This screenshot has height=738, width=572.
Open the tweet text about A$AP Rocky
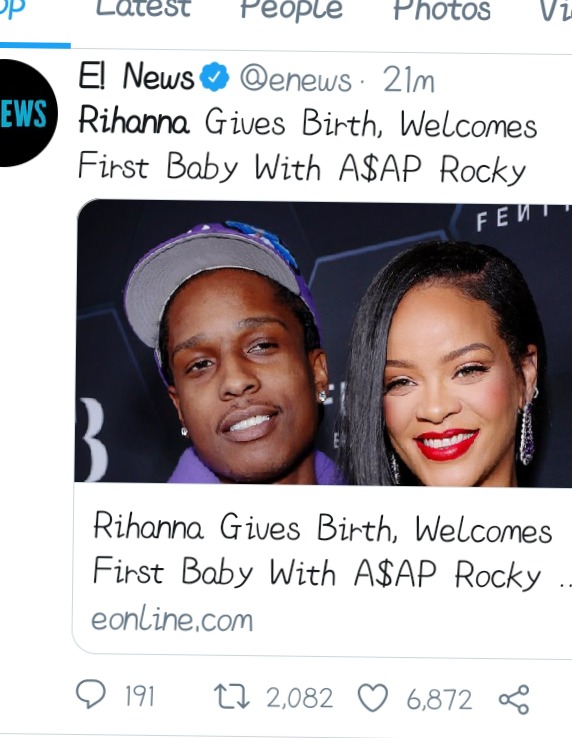pos(307,145)
